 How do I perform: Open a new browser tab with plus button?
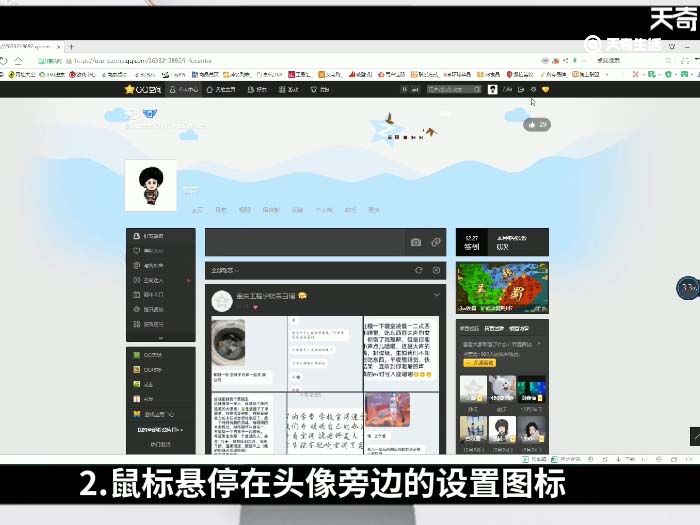[71, 46]
